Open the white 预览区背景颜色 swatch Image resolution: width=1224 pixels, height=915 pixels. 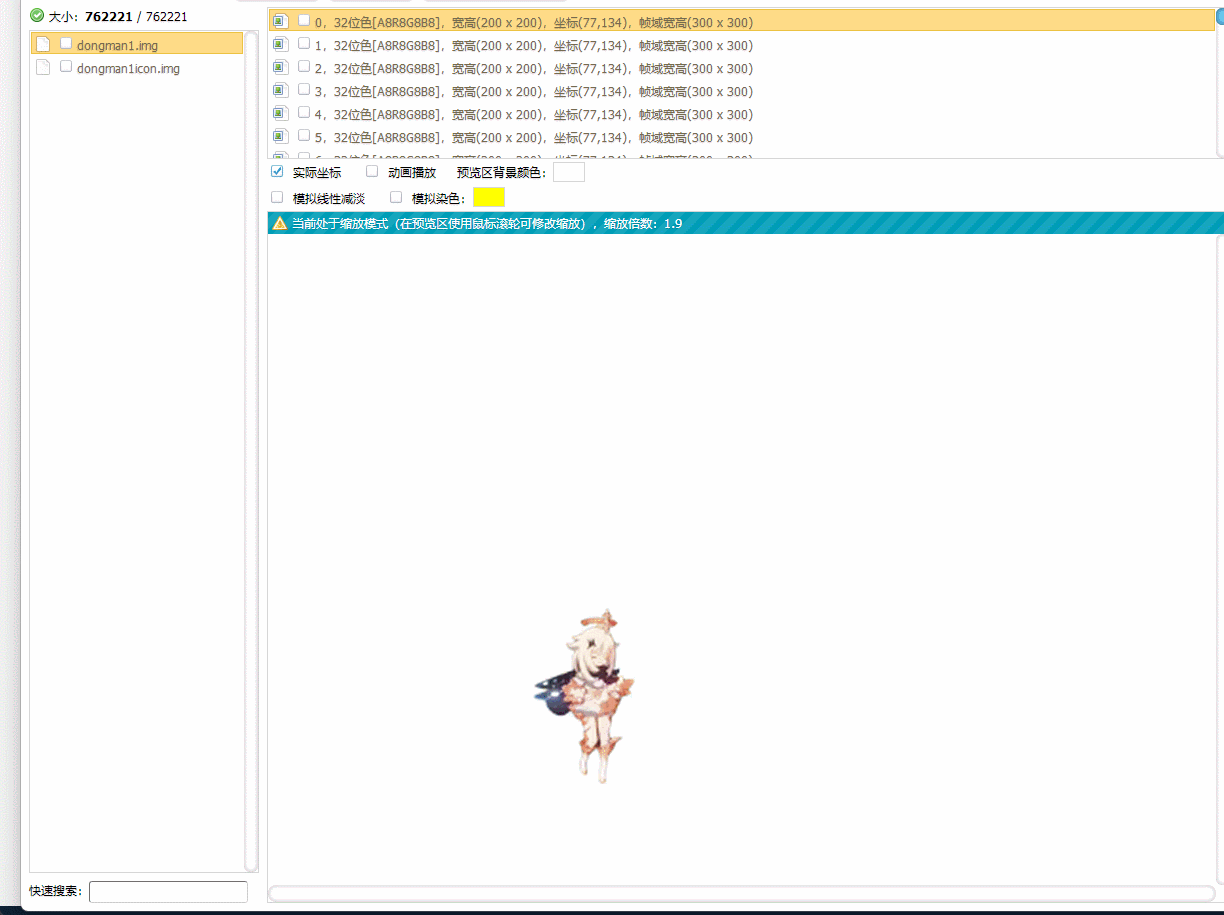click(568, 172)
